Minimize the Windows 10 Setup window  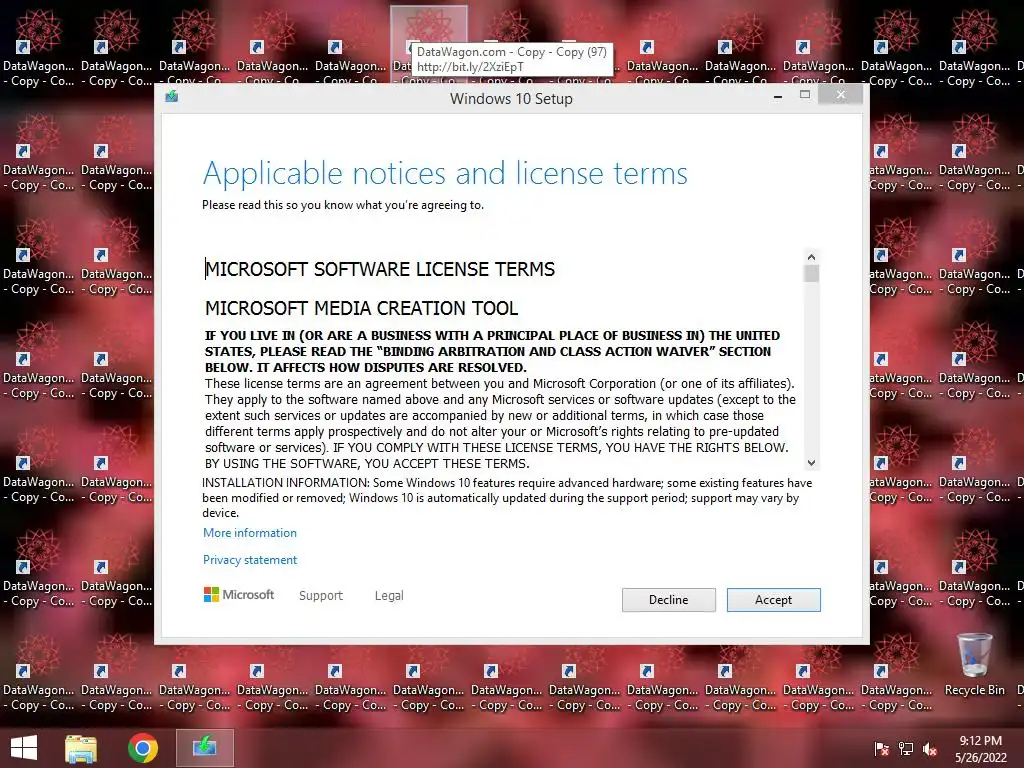tap(778, 96)
